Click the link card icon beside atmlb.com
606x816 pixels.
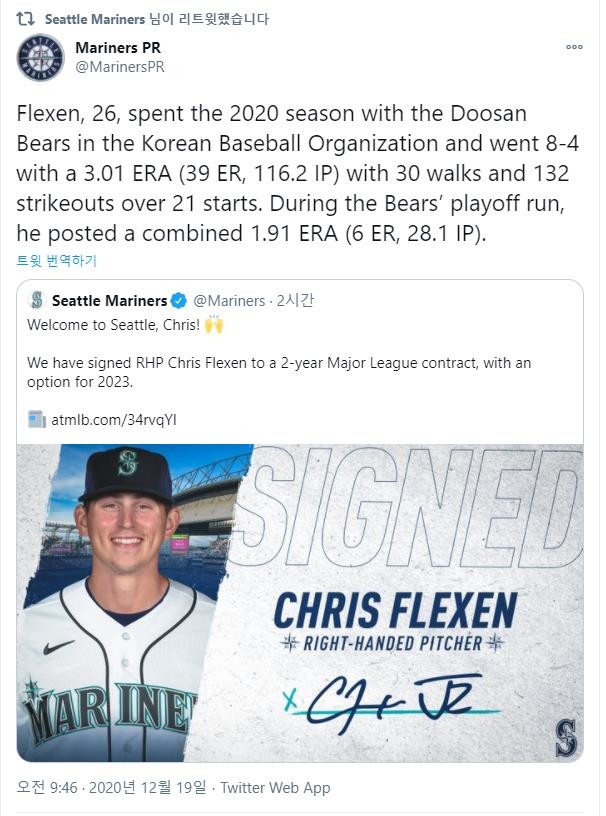tap(37, 420)
